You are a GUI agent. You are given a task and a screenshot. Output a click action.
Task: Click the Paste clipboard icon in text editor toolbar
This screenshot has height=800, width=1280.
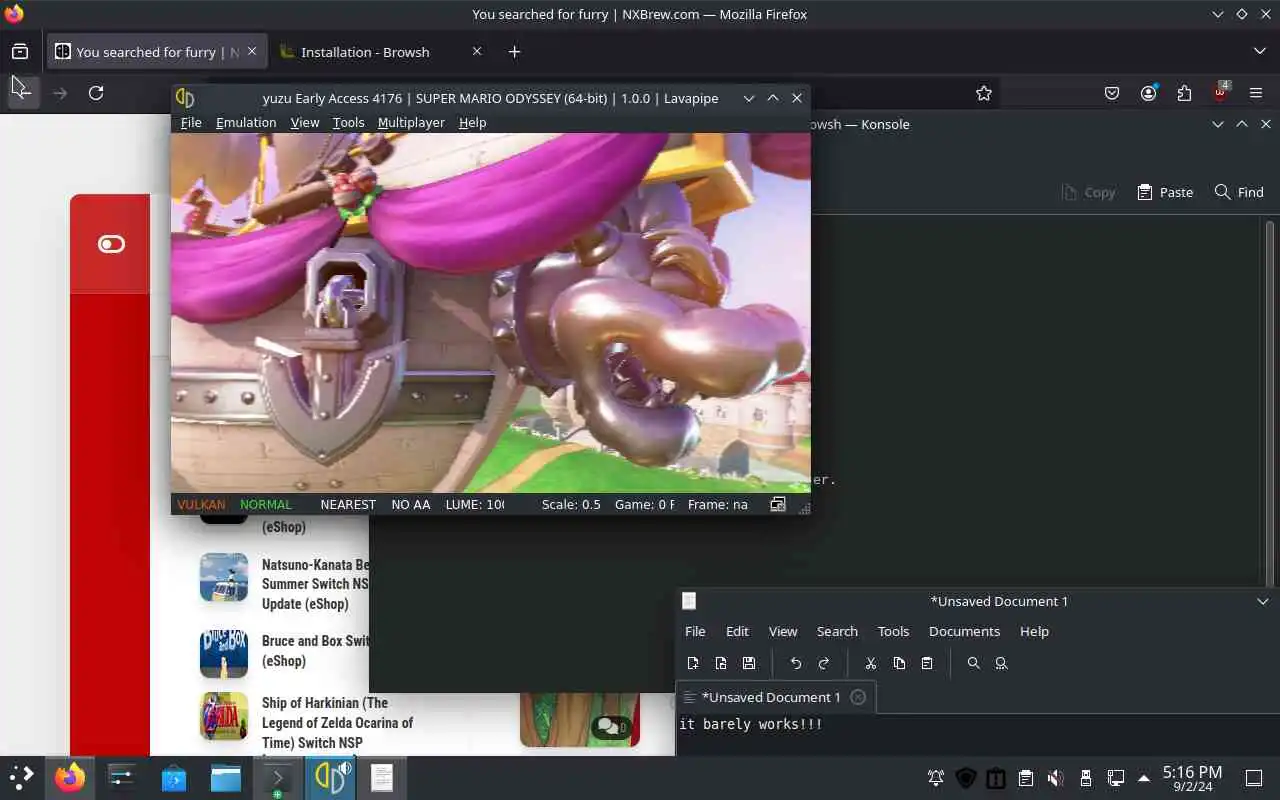pyautogui.click(x=927, y=663)
